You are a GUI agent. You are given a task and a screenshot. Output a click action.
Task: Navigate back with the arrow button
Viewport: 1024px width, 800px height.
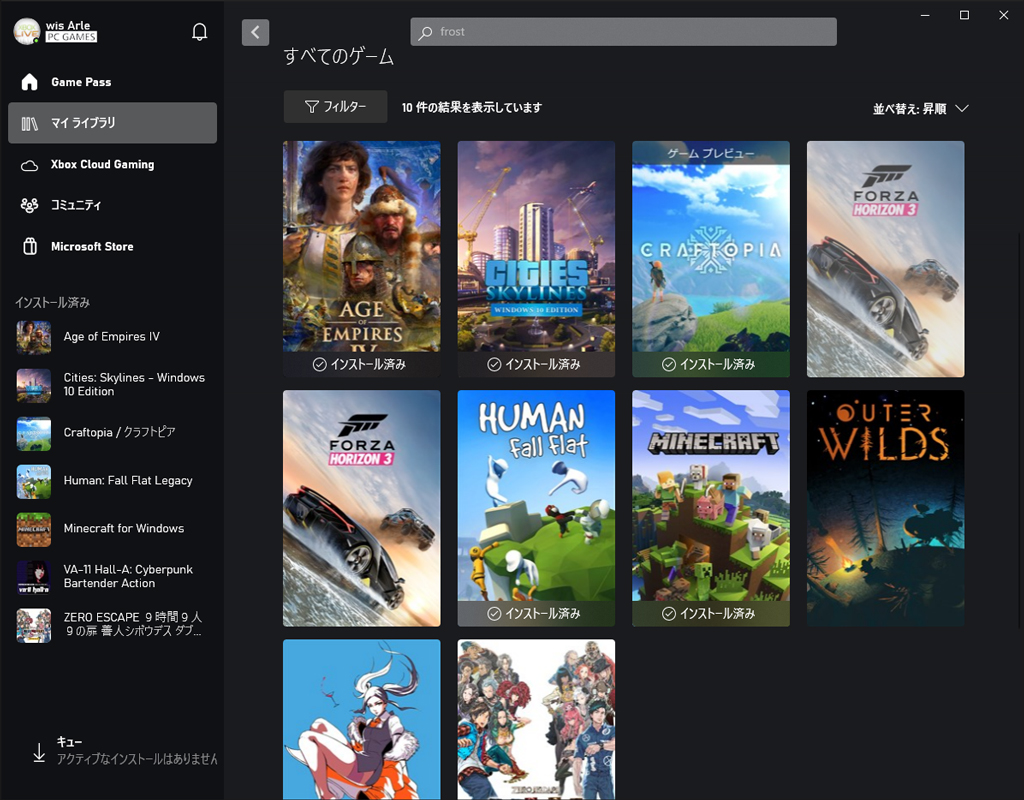tap(255, 31)
